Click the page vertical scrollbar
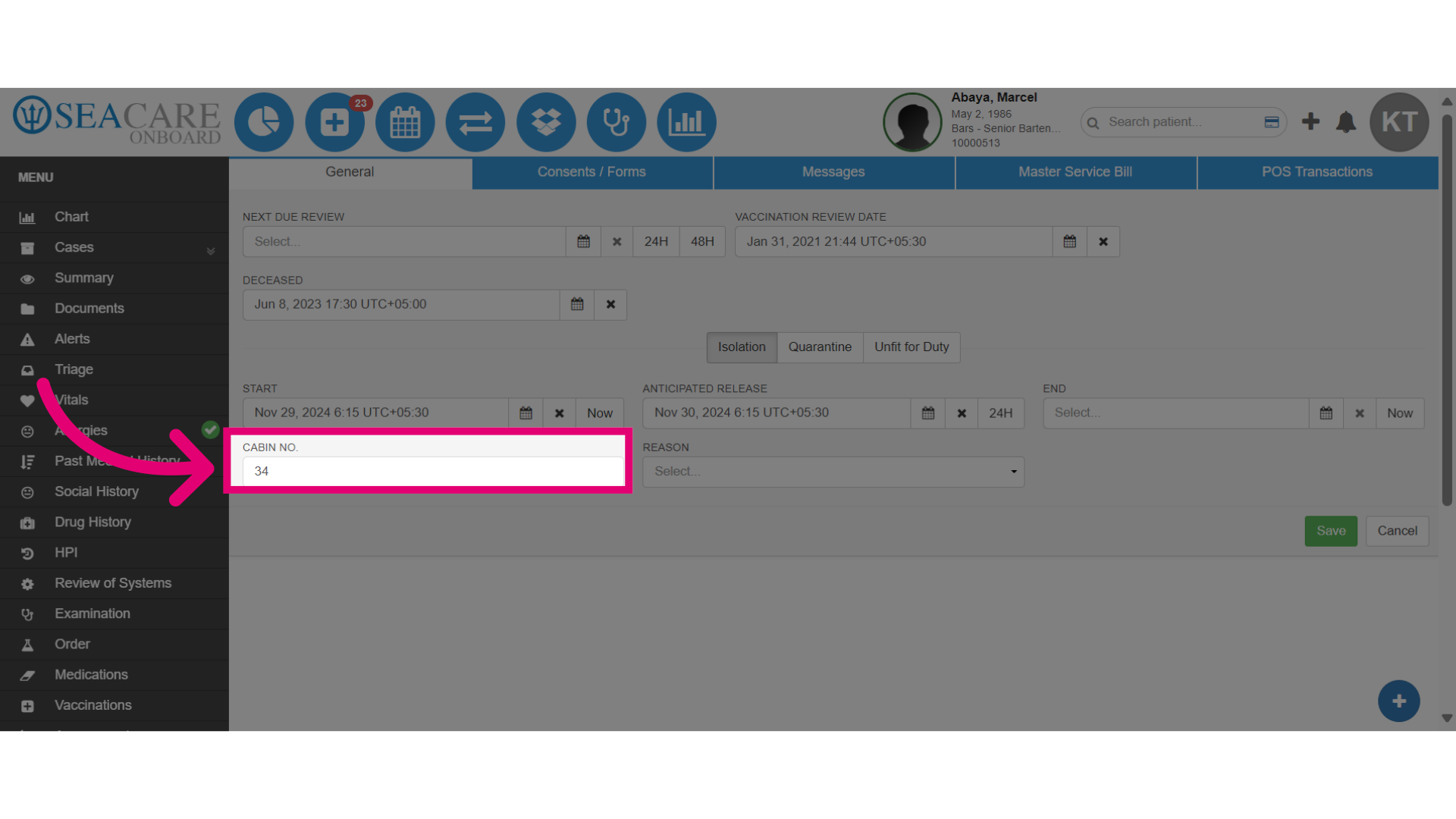This screenshot has width=1456, height=819. [x=1447, y=311]
